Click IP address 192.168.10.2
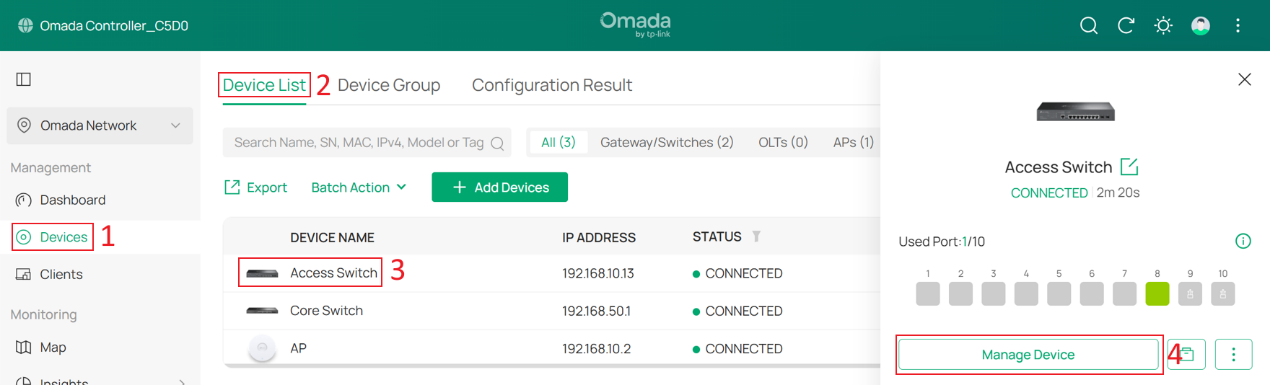This screenshot has width=1270, height=385. point(595,348)
